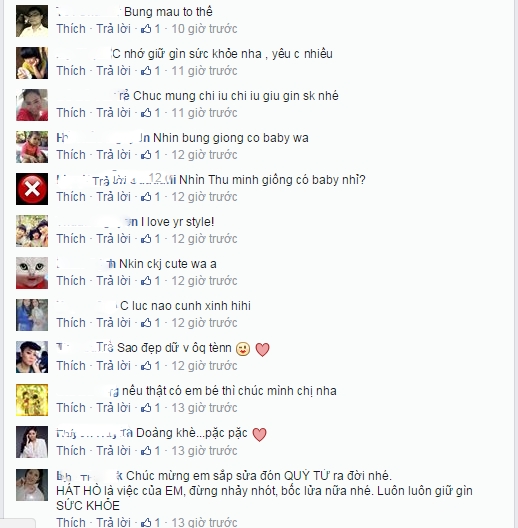Open the "13 giờ trước" timestamp under the Doàng khè comment
Viewport: 518px width, 528px height.
tap(204, 451)
